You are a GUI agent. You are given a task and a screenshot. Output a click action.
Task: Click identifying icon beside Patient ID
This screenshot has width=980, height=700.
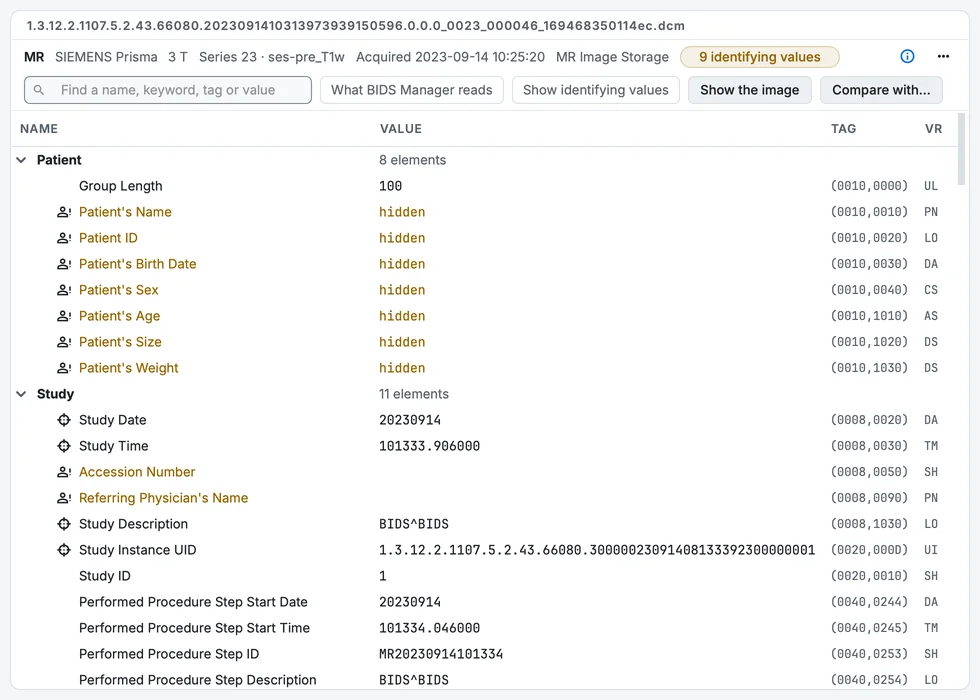click(64, 238)
